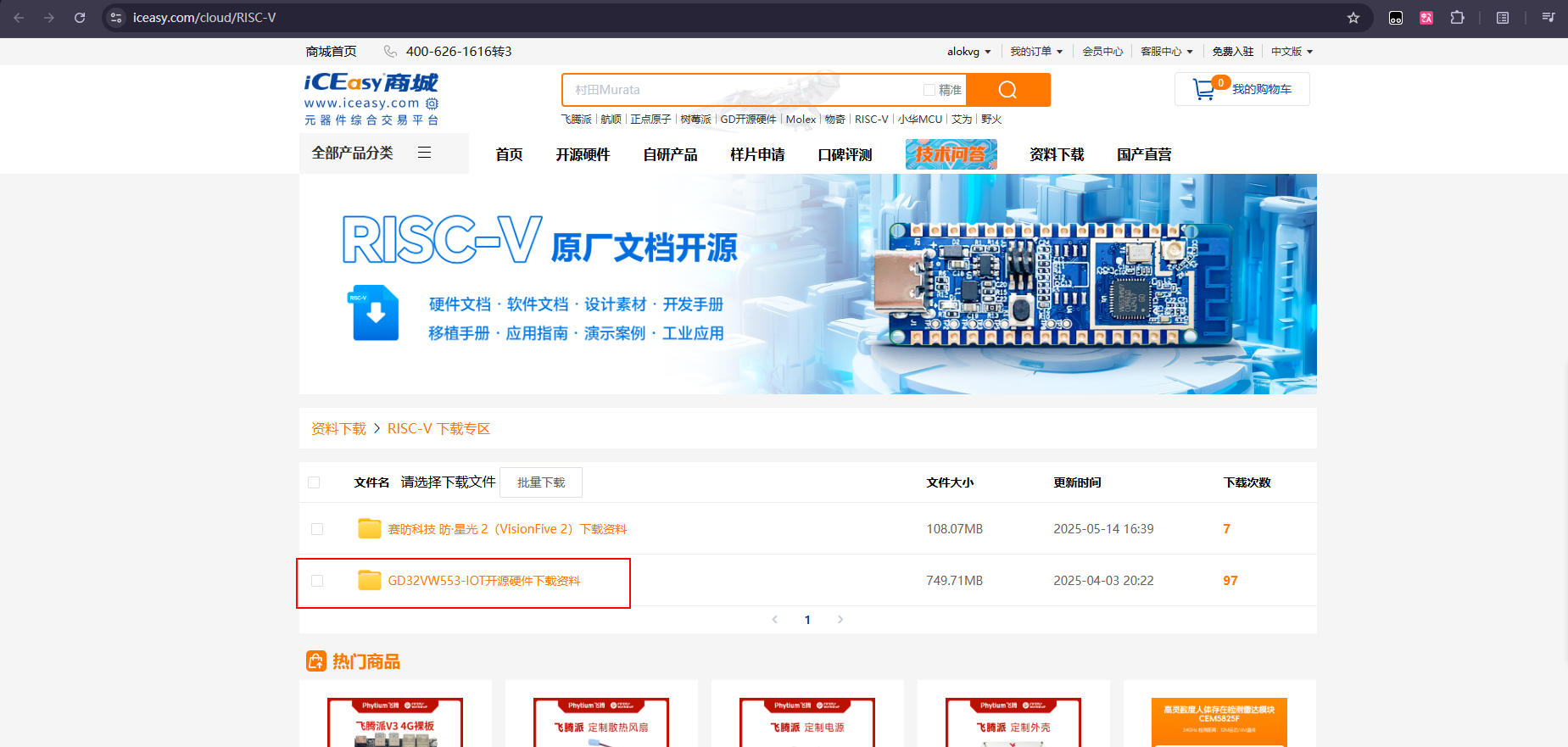Select page 1 in pagination

click(807, 620)
